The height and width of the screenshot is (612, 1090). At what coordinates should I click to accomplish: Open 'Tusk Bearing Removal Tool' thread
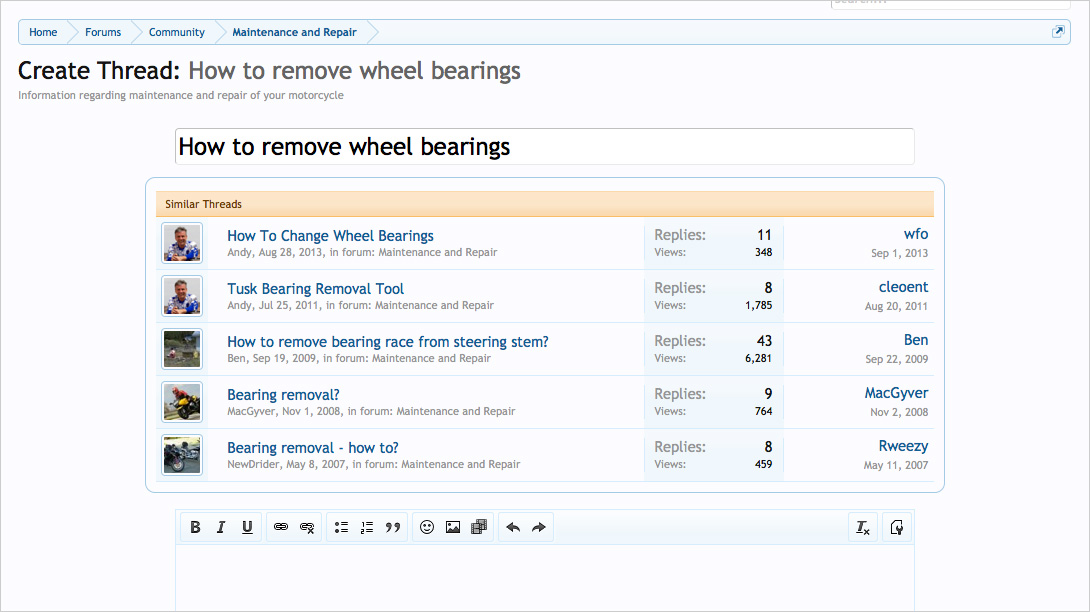pos(315,289)
